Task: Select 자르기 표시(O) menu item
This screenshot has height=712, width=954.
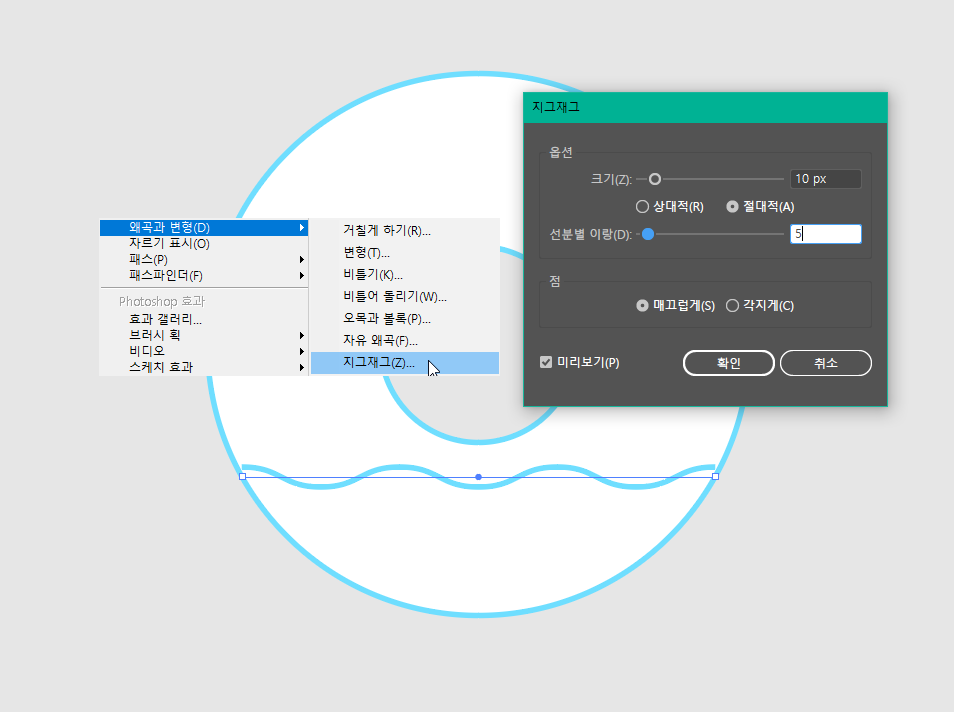Action: 203,243
